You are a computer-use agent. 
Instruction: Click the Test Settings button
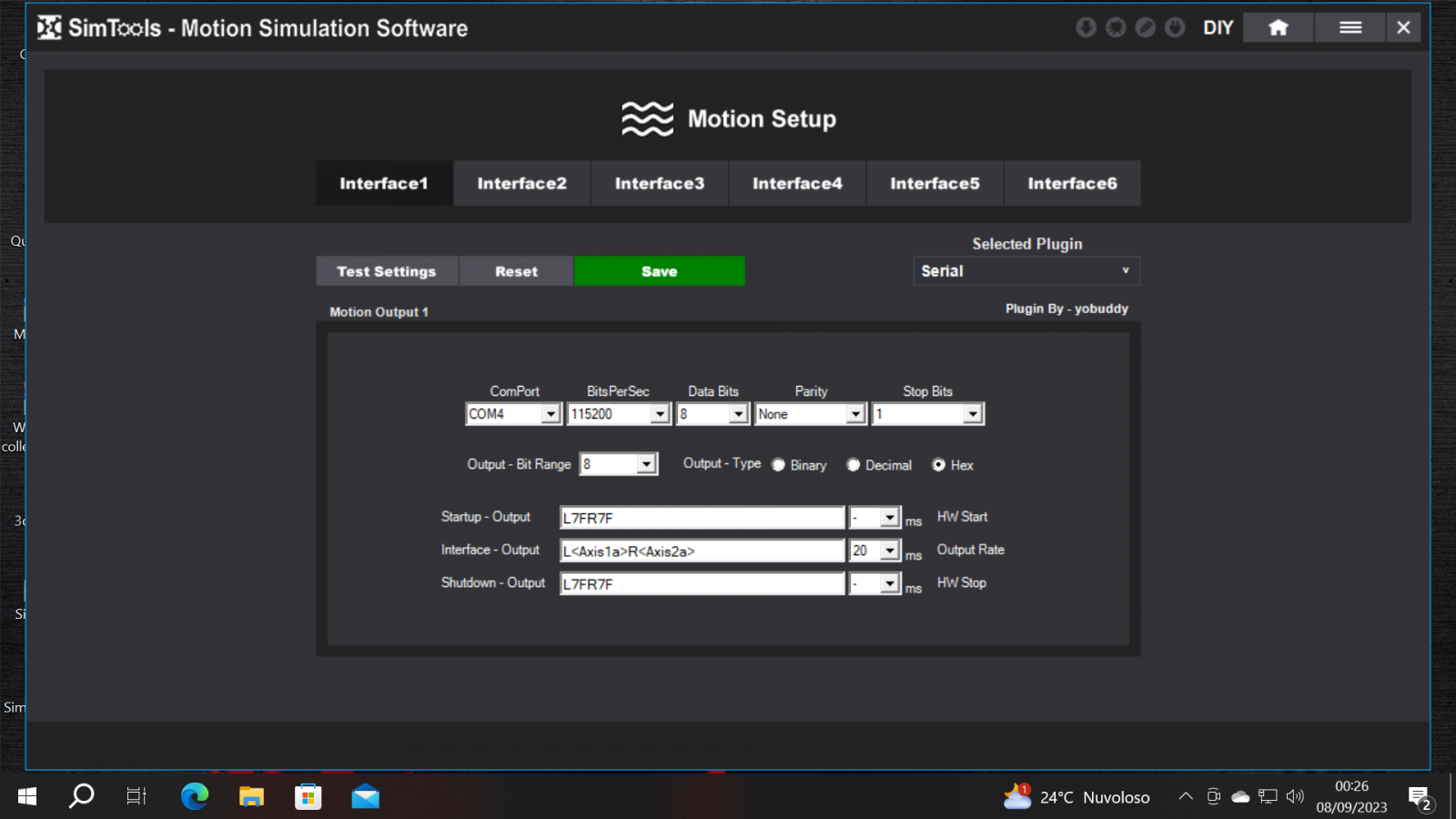387,271
